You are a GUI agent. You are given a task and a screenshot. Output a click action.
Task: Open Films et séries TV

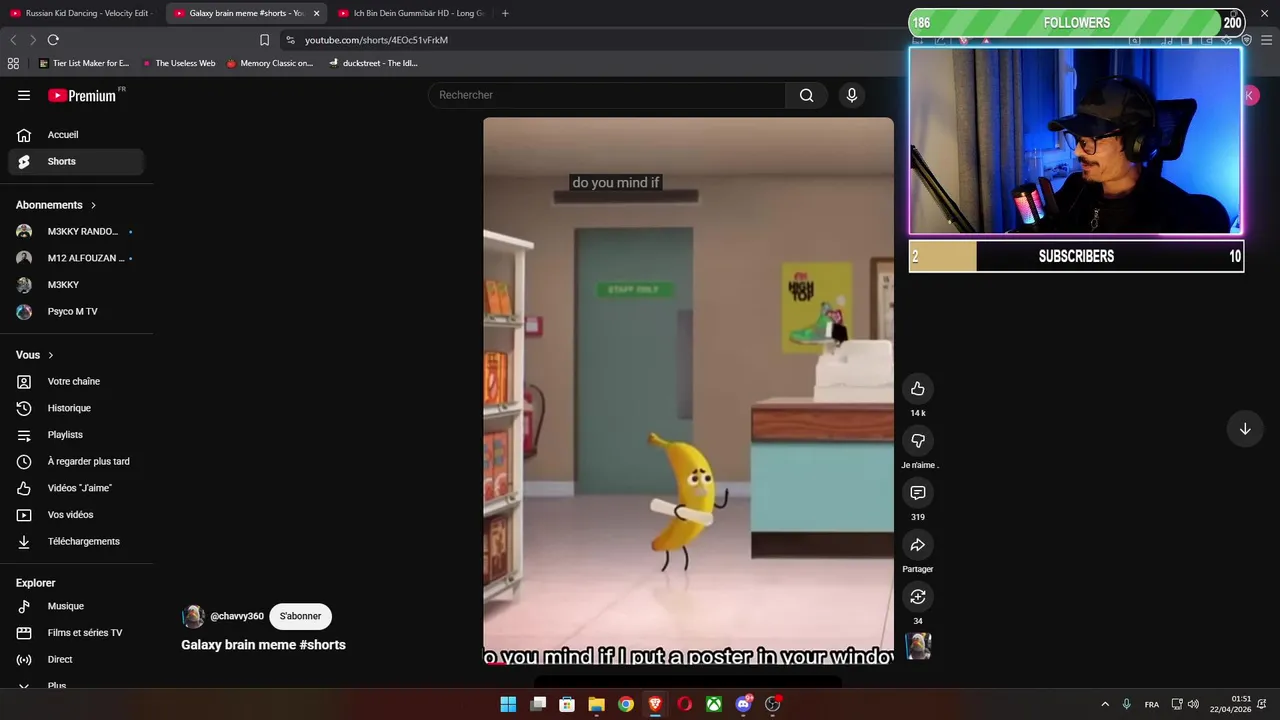pyautogui.click(x=76, y=633)
